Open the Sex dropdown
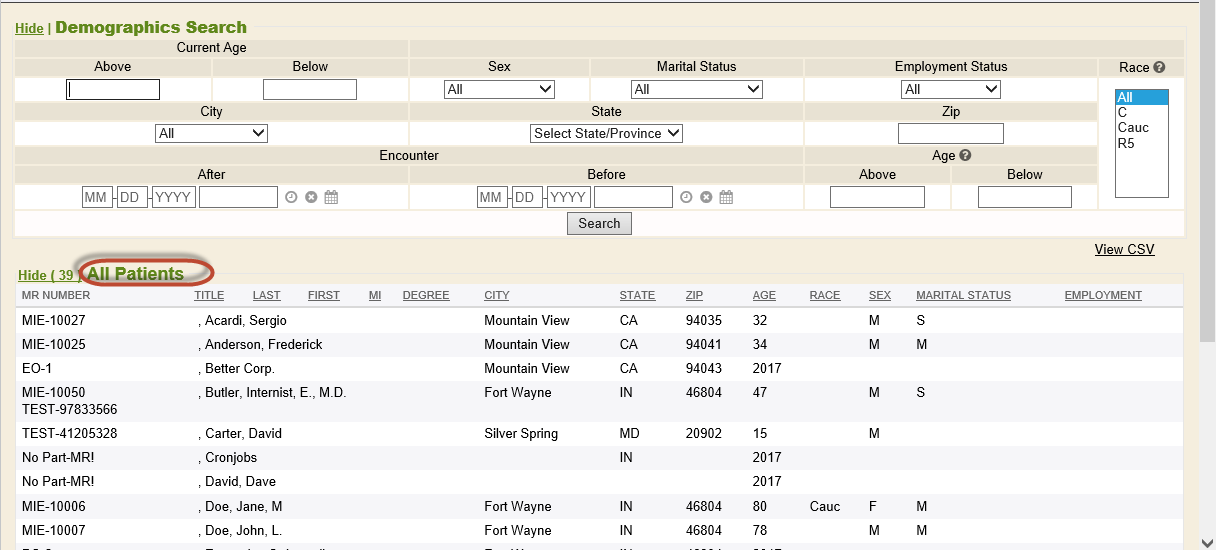 (499, 89)
